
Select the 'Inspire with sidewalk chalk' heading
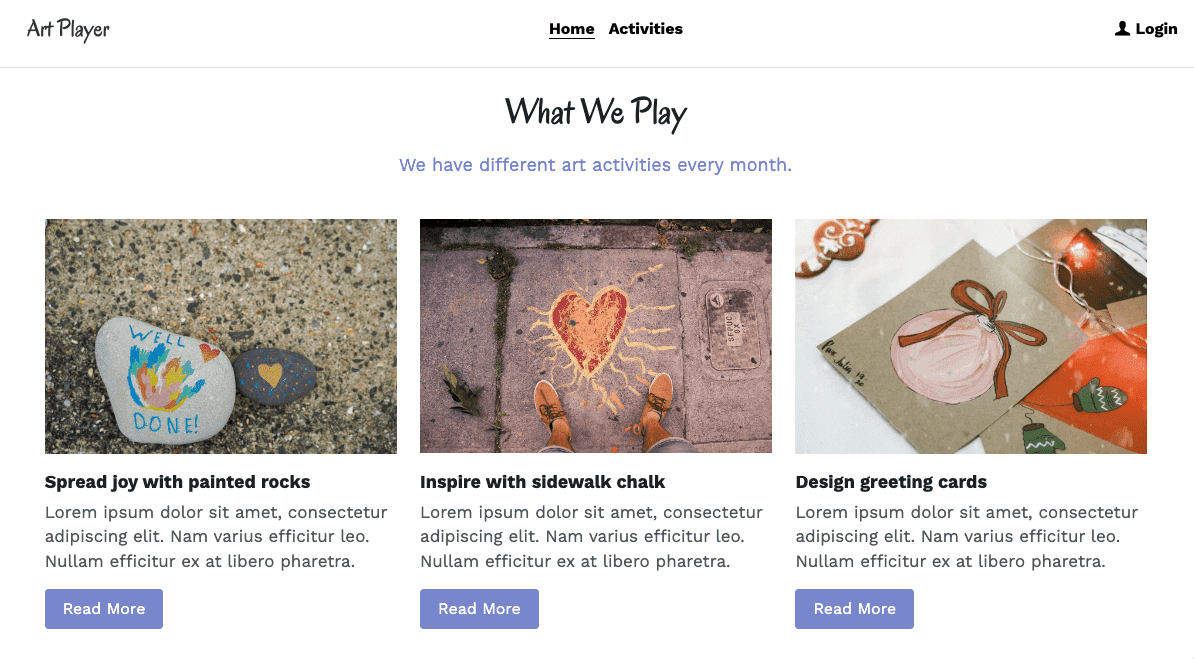pos(542,482)
